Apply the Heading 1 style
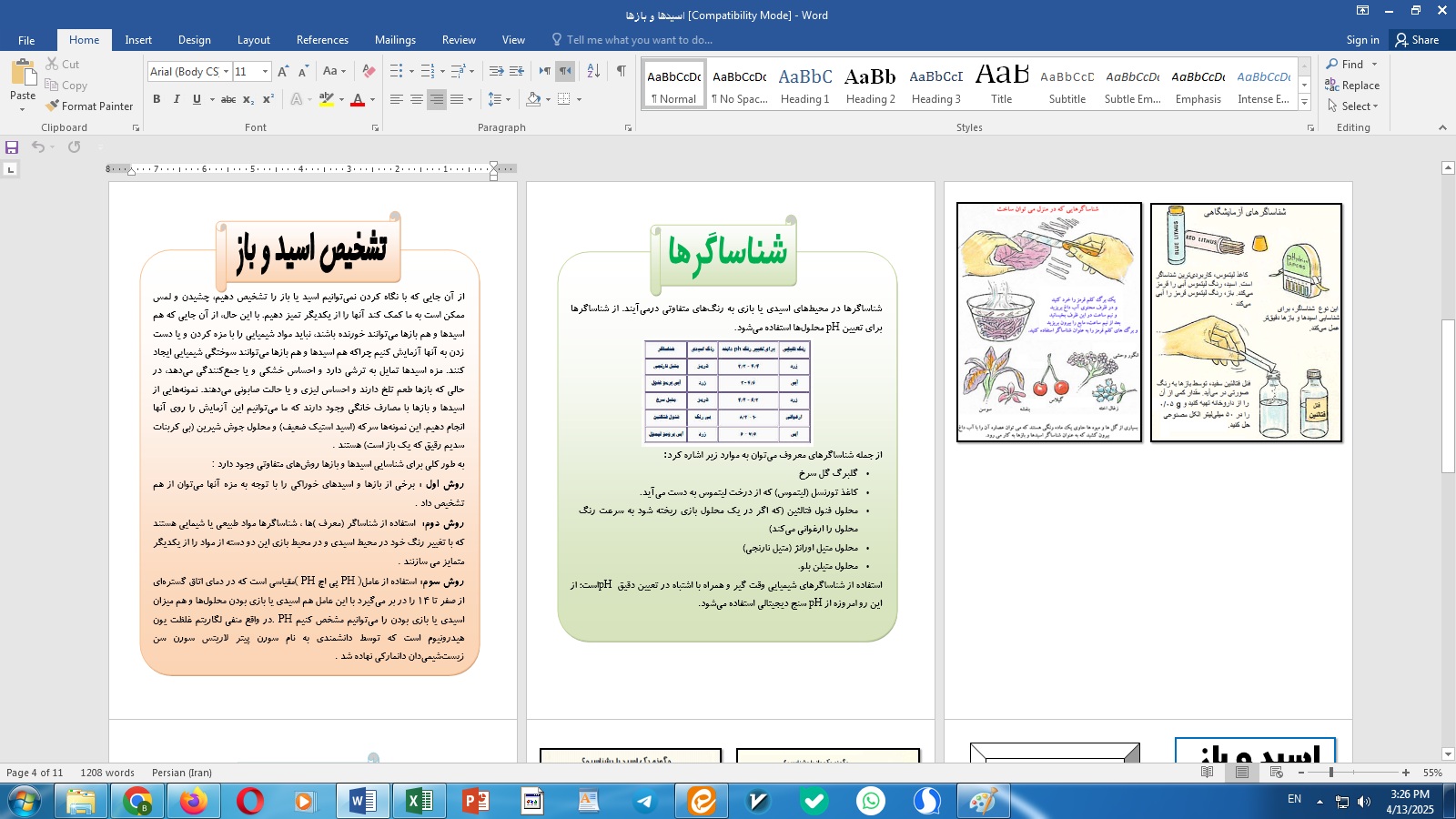The image size is (1456, 819). (805, 85)
